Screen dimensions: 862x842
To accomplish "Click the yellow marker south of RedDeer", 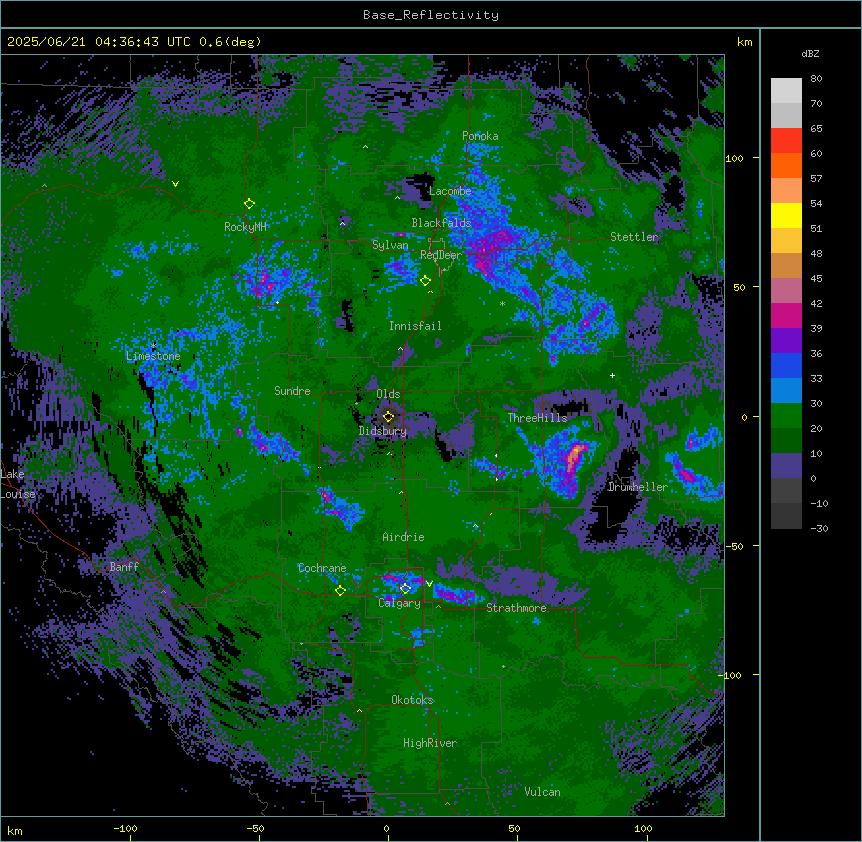I will click(425, 281).
